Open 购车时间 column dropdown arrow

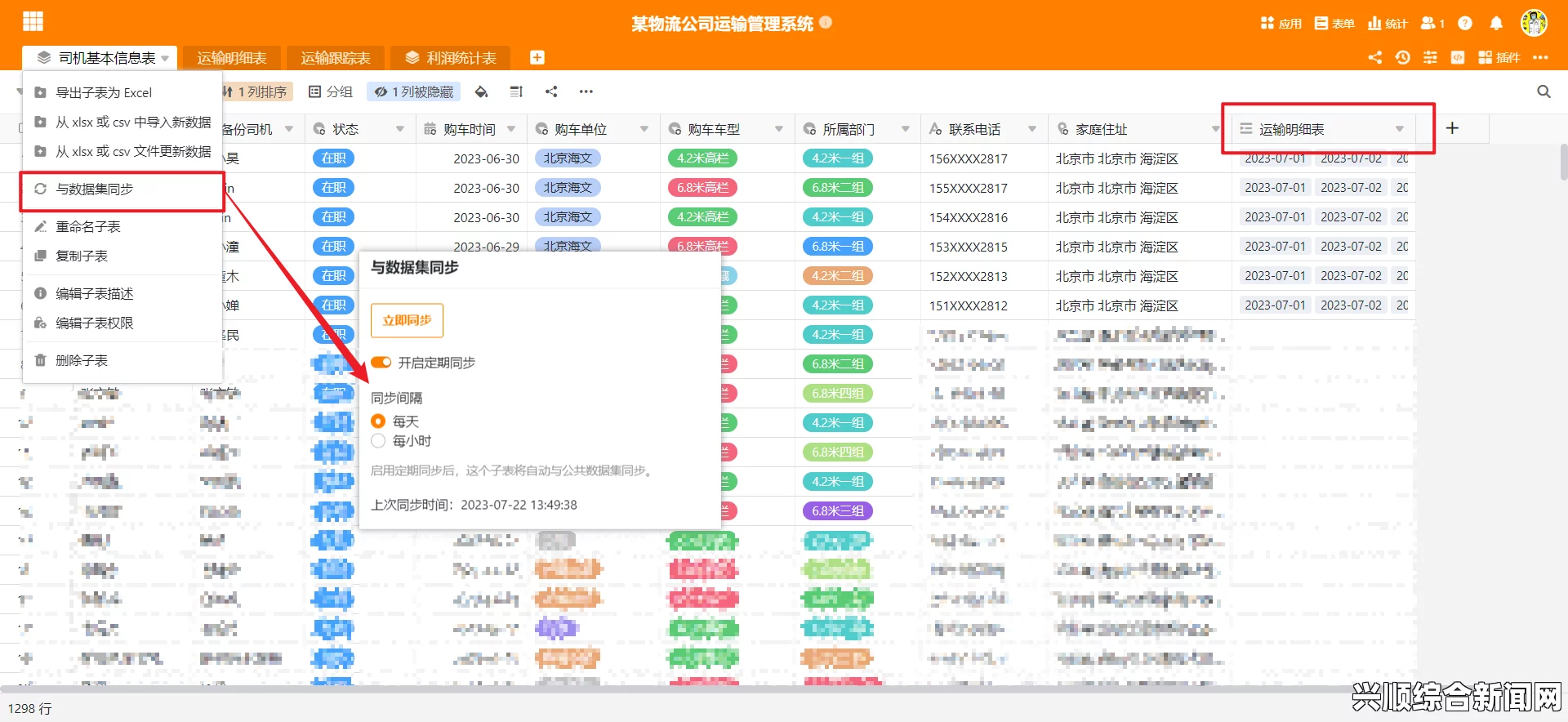(x=511, y=129)
